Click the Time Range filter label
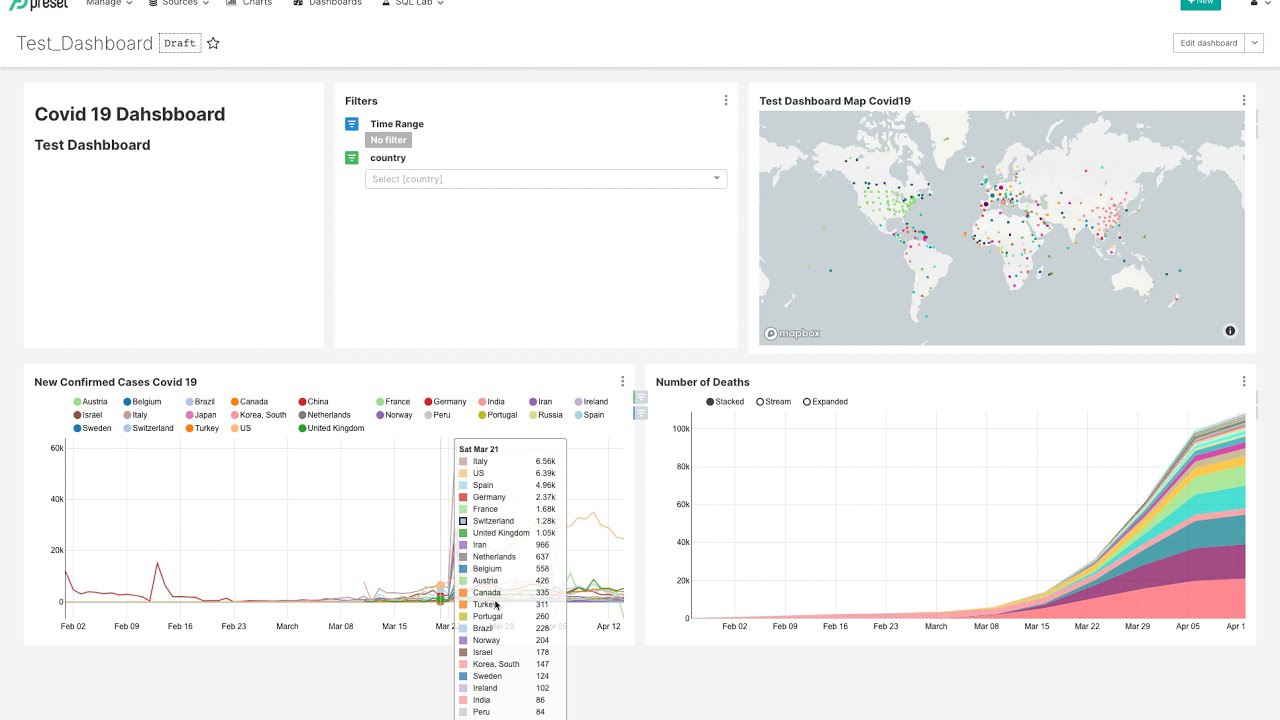This screenshot has height=720, width=1280. pos(397,124)
